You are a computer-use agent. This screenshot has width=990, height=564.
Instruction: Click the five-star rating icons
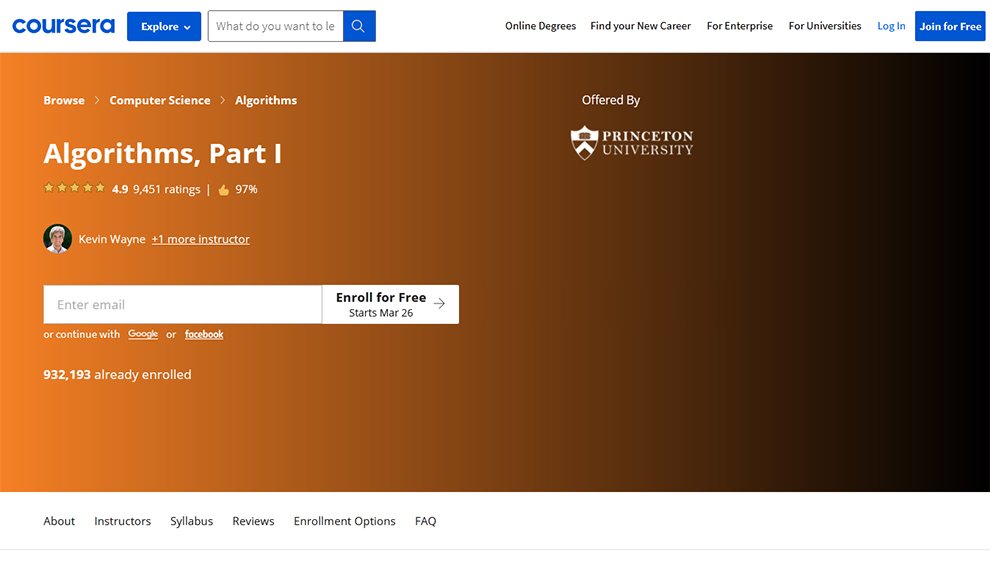point(75,188)
